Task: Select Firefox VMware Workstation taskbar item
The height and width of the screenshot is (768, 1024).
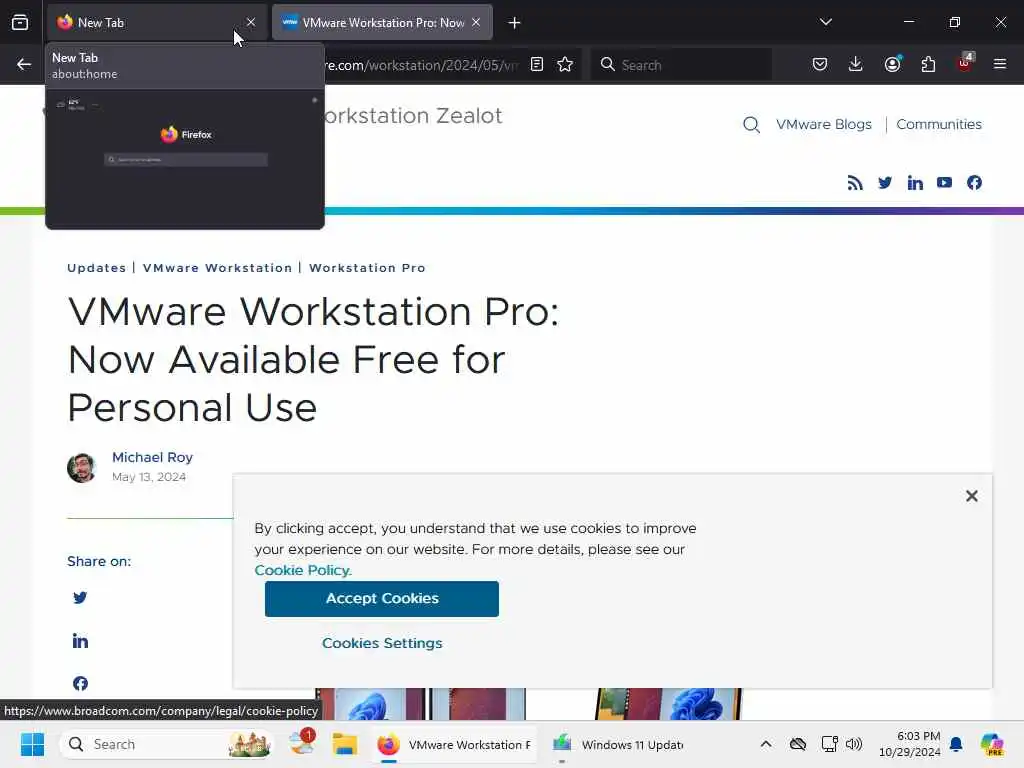Action: click(455, 744)
